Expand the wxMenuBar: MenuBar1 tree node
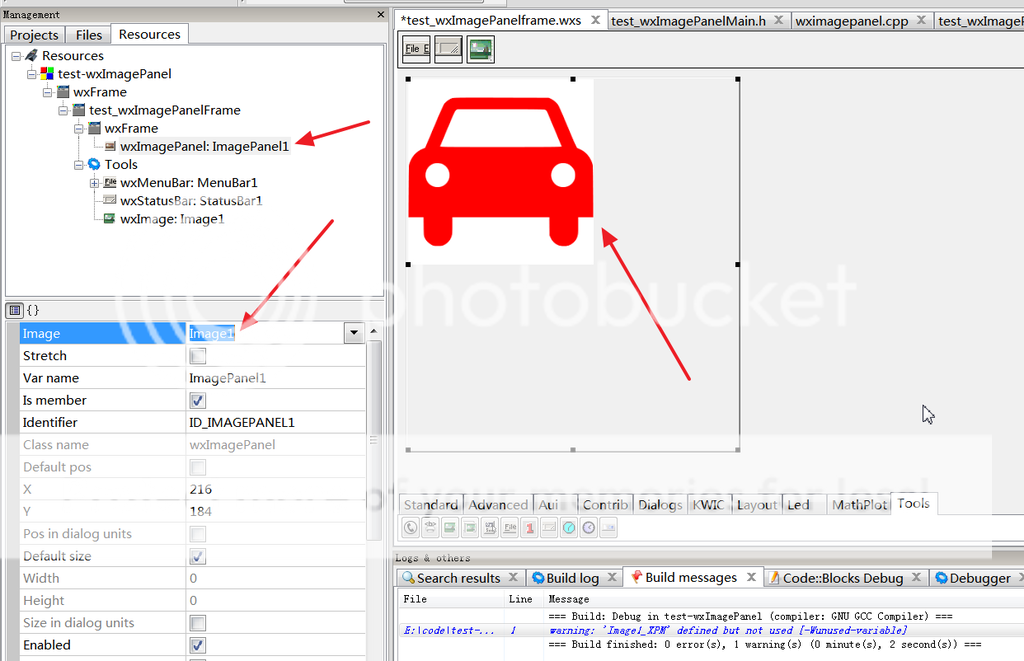This screenshot has width=1024, height=661. coord(94,183)
